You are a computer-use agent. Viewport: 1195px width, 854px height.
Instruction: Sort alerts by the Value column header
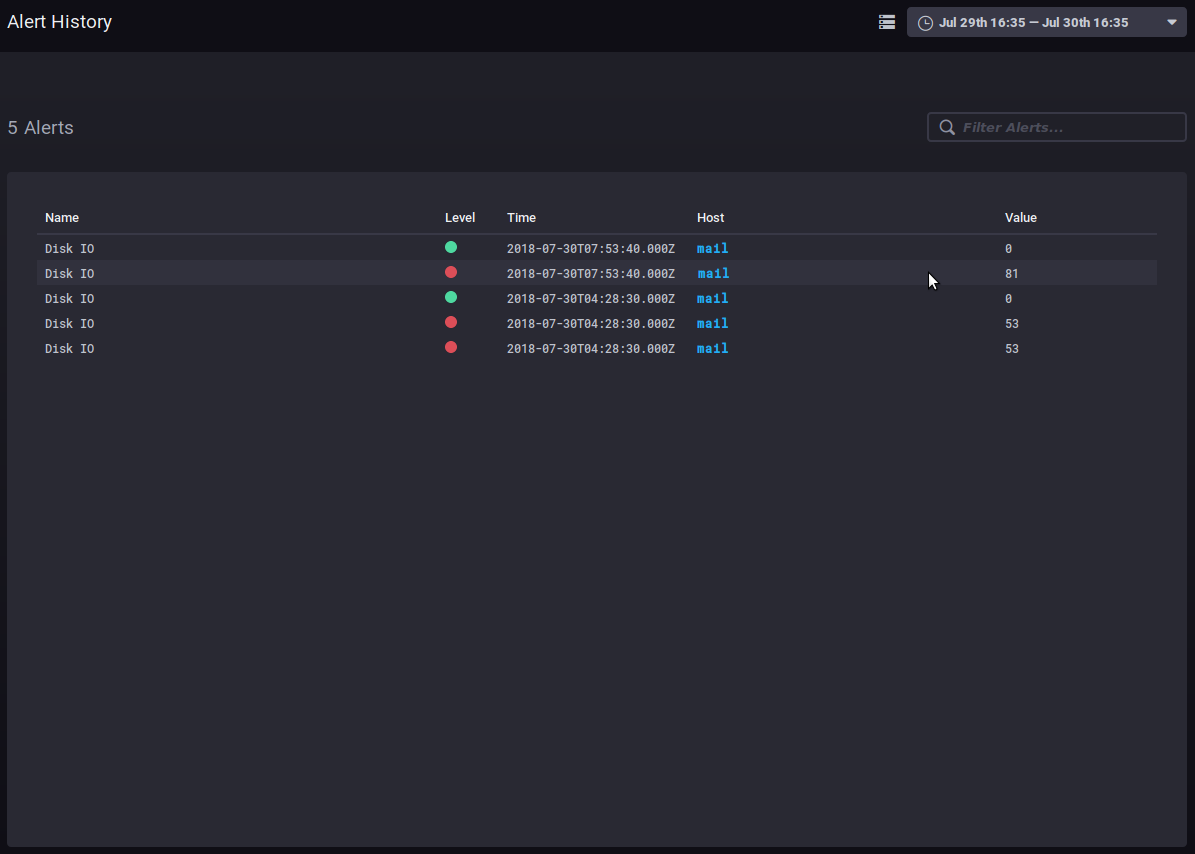pyautogui.click(x=1020, y=217)
